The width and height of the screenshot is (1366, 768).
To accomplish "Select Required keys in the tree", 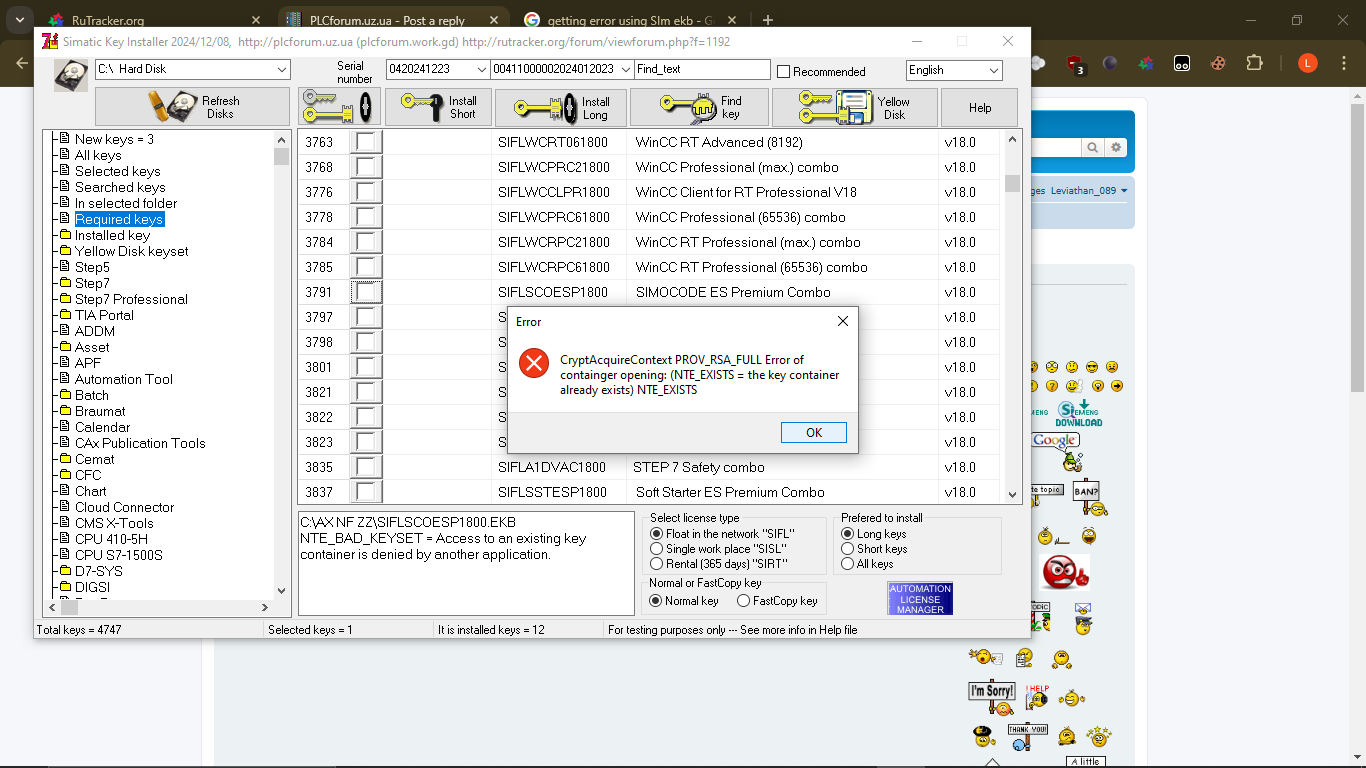I will pos(118,219).
